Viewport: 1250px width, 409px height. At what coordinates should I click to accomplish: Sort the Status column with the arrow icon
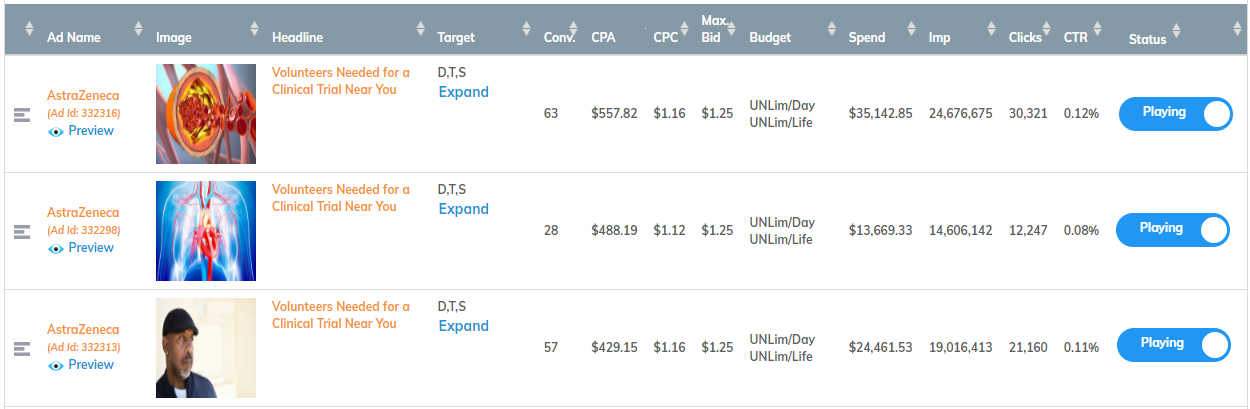coord(1180,31)
